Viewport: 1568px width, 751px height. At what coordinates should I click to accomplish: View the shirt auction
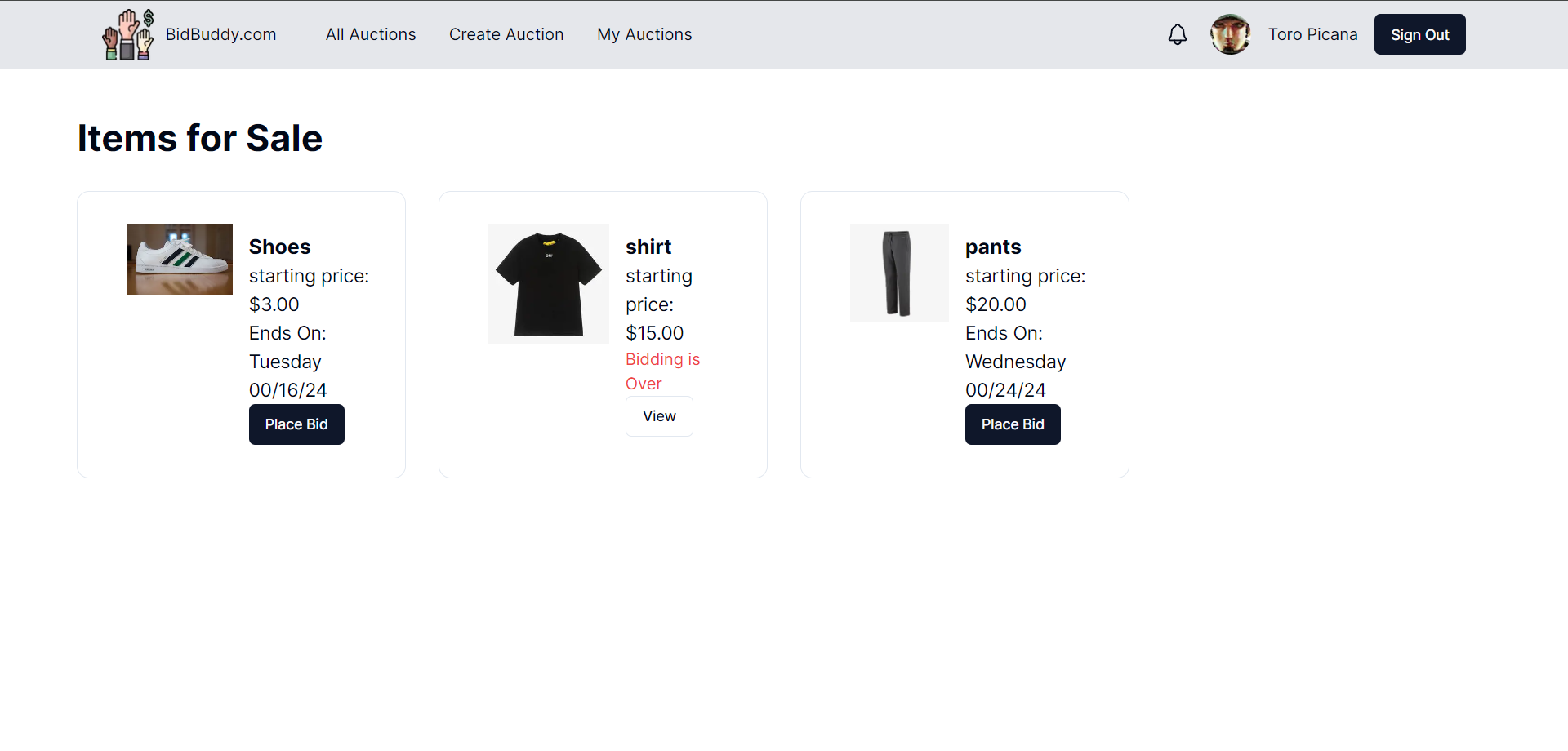pyautogui.click(x=659, y=416)
